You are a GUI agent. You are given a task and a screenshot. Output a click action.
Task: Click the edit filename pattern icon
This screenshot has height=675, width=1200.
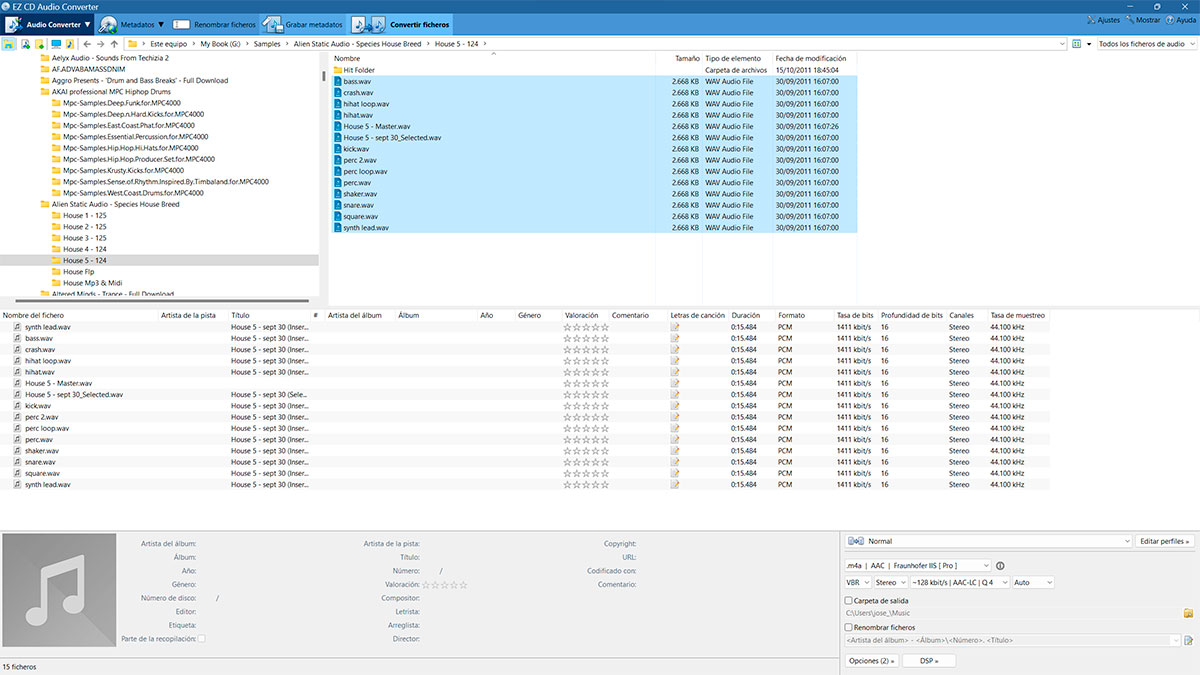pos(1189,640)
